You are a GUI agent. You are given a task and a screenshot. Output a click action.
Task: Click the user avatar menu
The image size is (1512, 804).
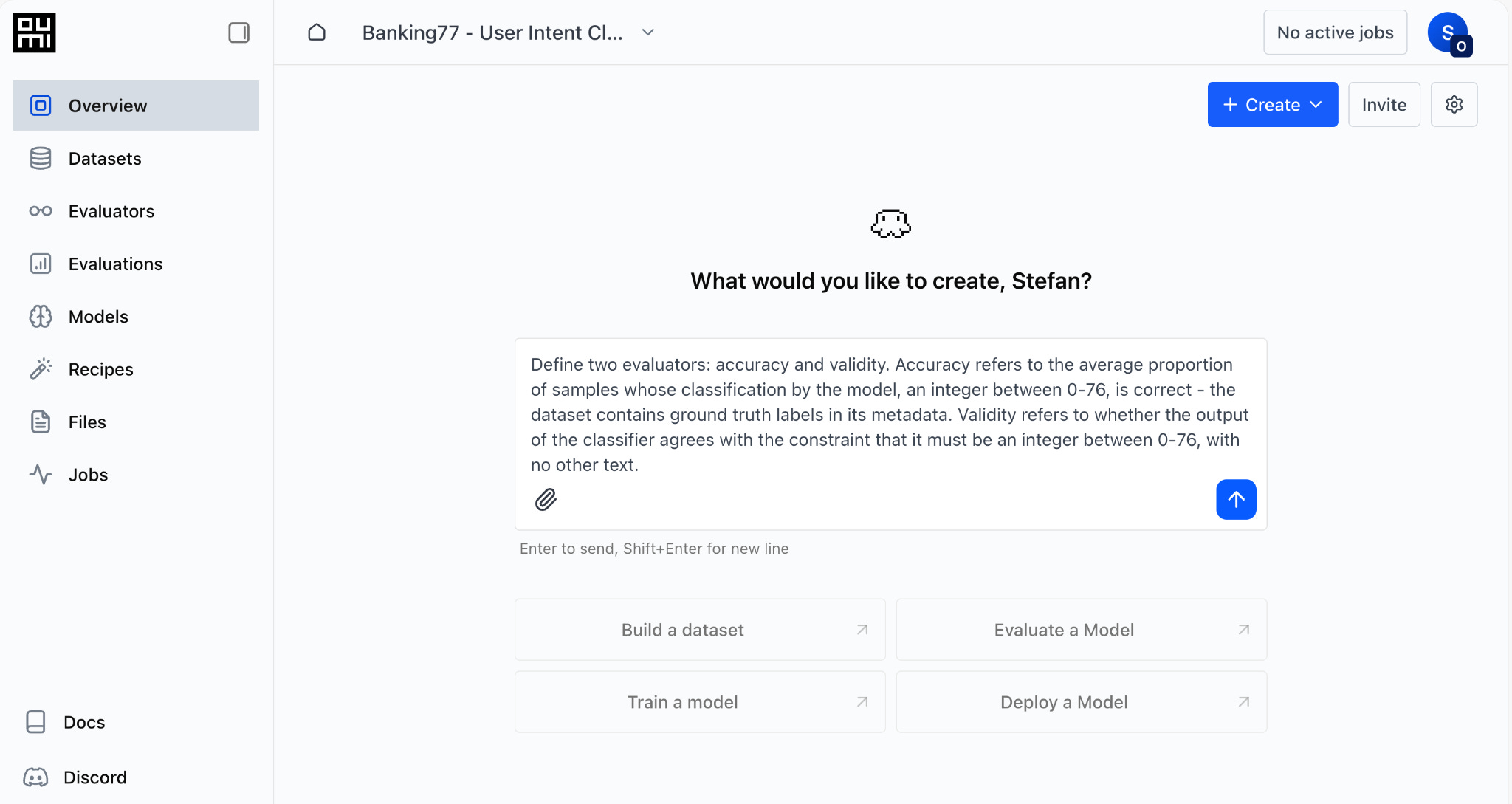[1449, 32]
